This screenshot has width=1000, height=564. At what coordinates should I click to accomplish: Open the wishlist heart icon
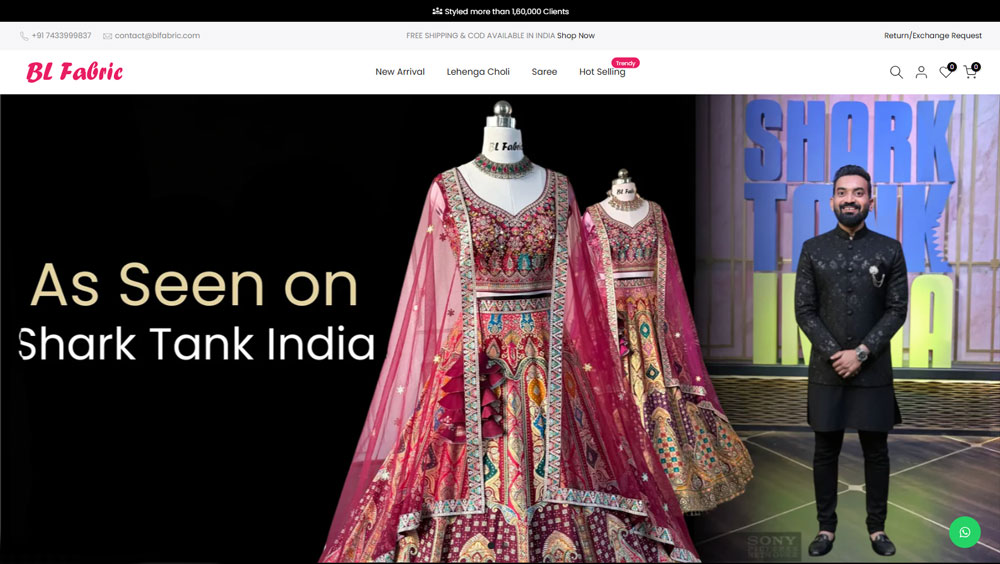tap(946, 72)
